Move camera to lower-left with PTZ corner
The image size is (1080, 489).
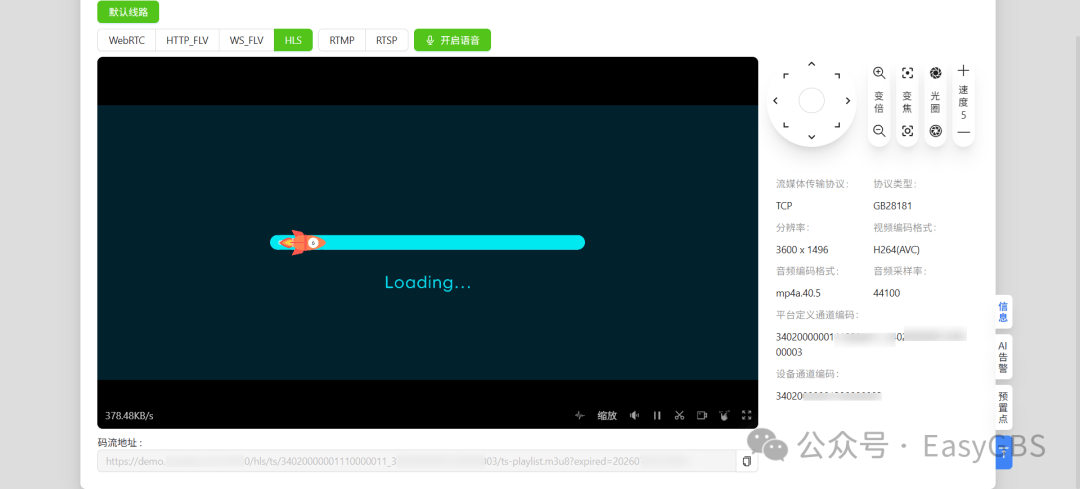click(787, 125)
